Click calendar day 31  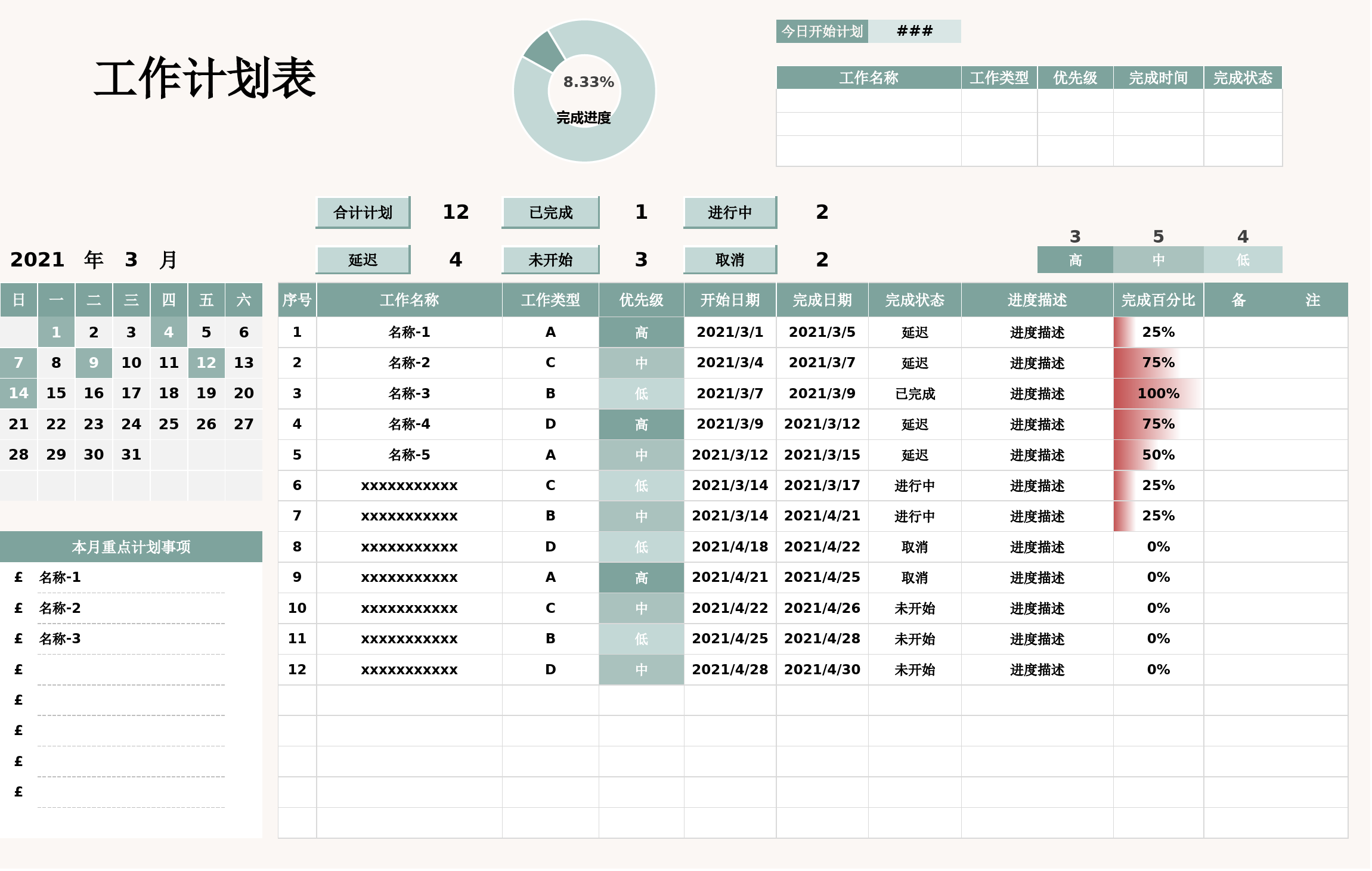(x=131, y=455)
